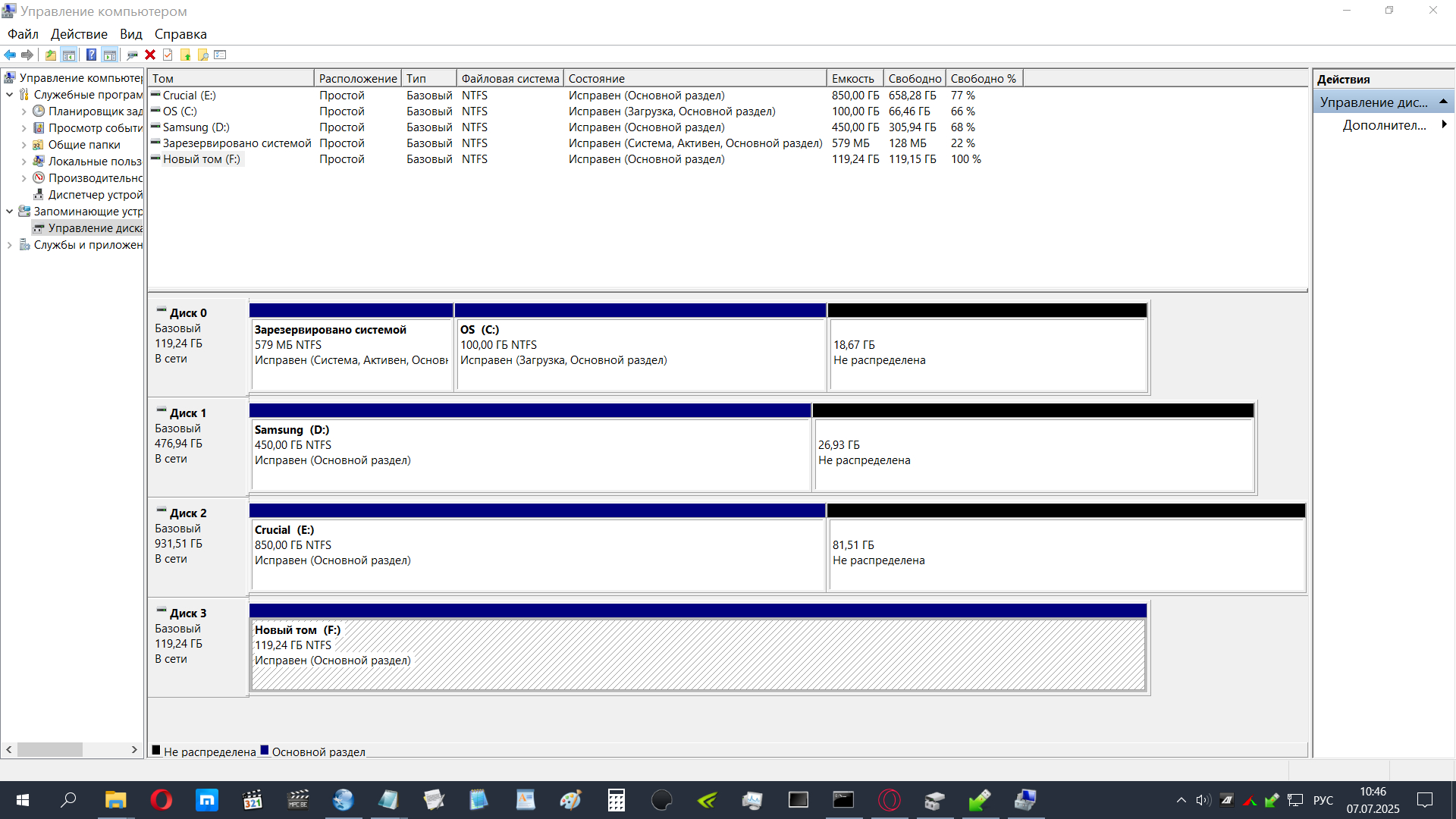Toggle the Show/Hide Console Tree button
Image resolution: width=1456 pixels, height=819 pixels.
[x=68, y=55]
